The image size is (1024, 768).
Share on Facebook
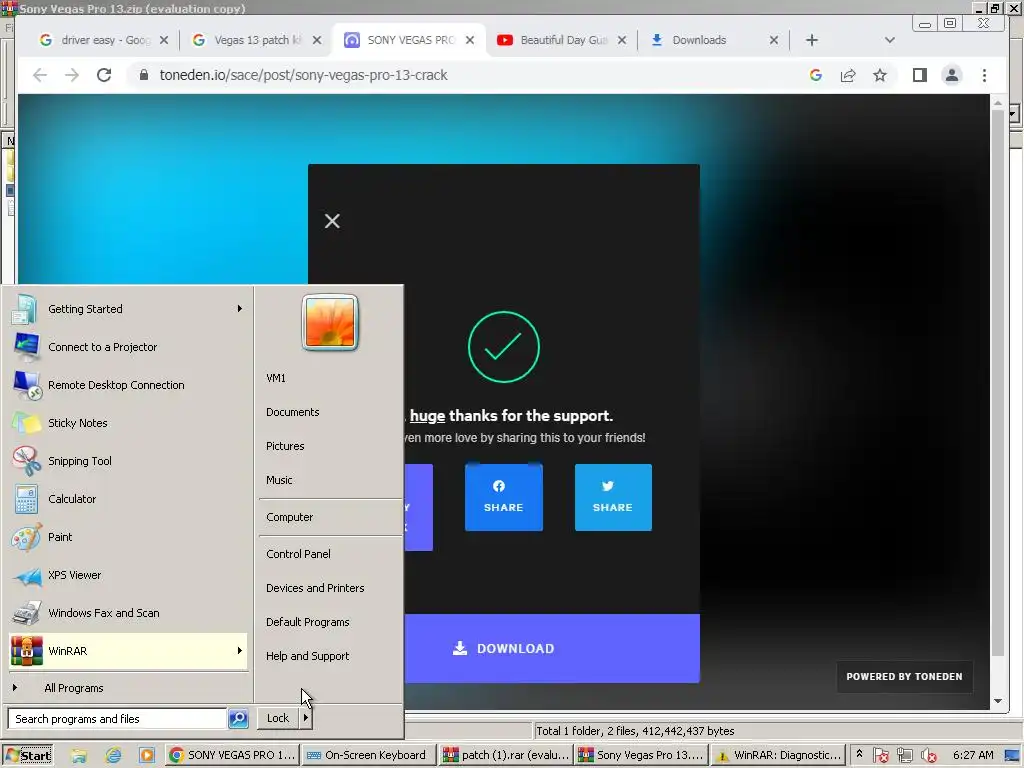(x=504, y=497)
